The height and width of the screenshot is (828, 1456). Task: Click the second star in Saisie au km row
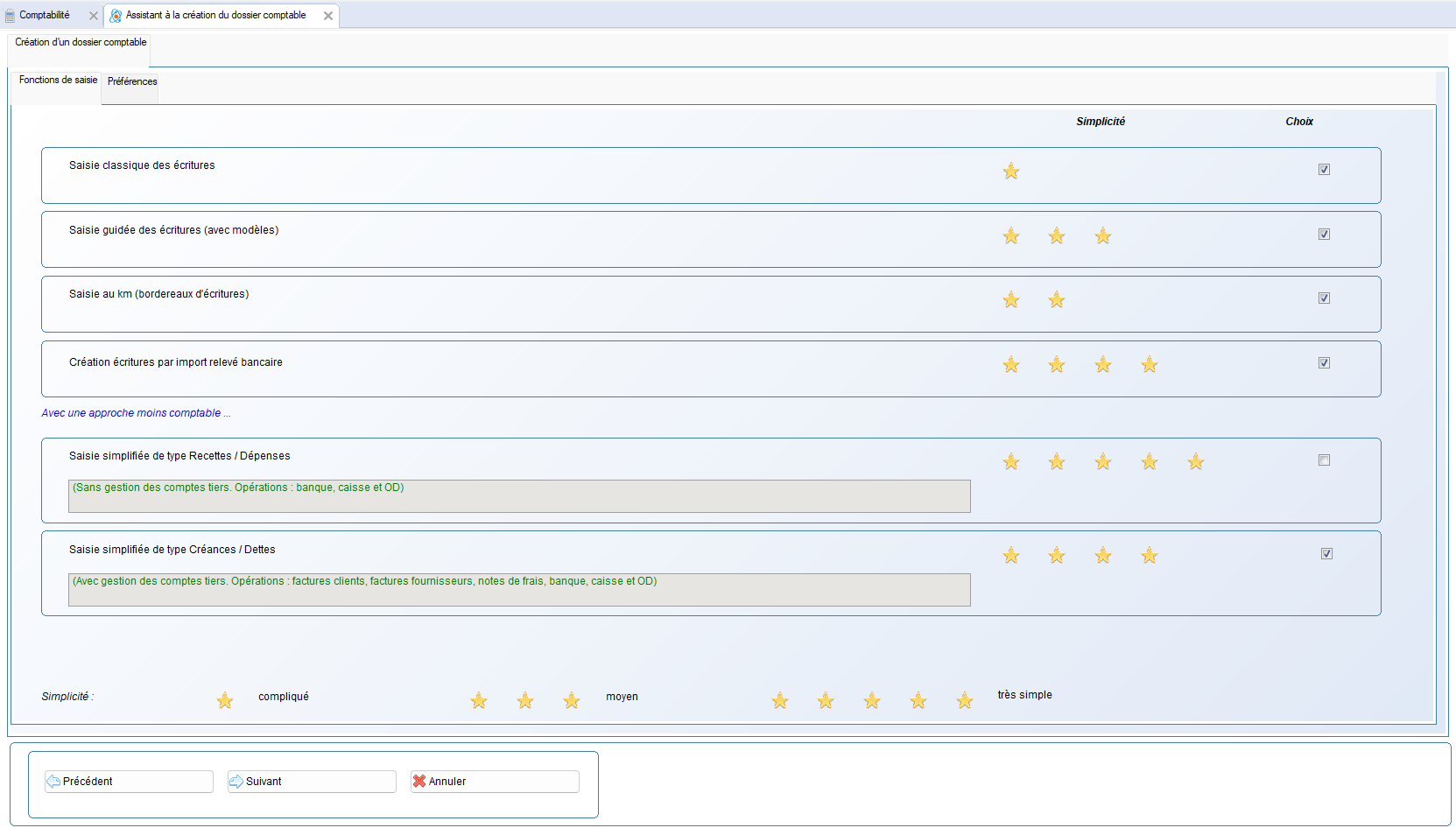coord(1057,299)
